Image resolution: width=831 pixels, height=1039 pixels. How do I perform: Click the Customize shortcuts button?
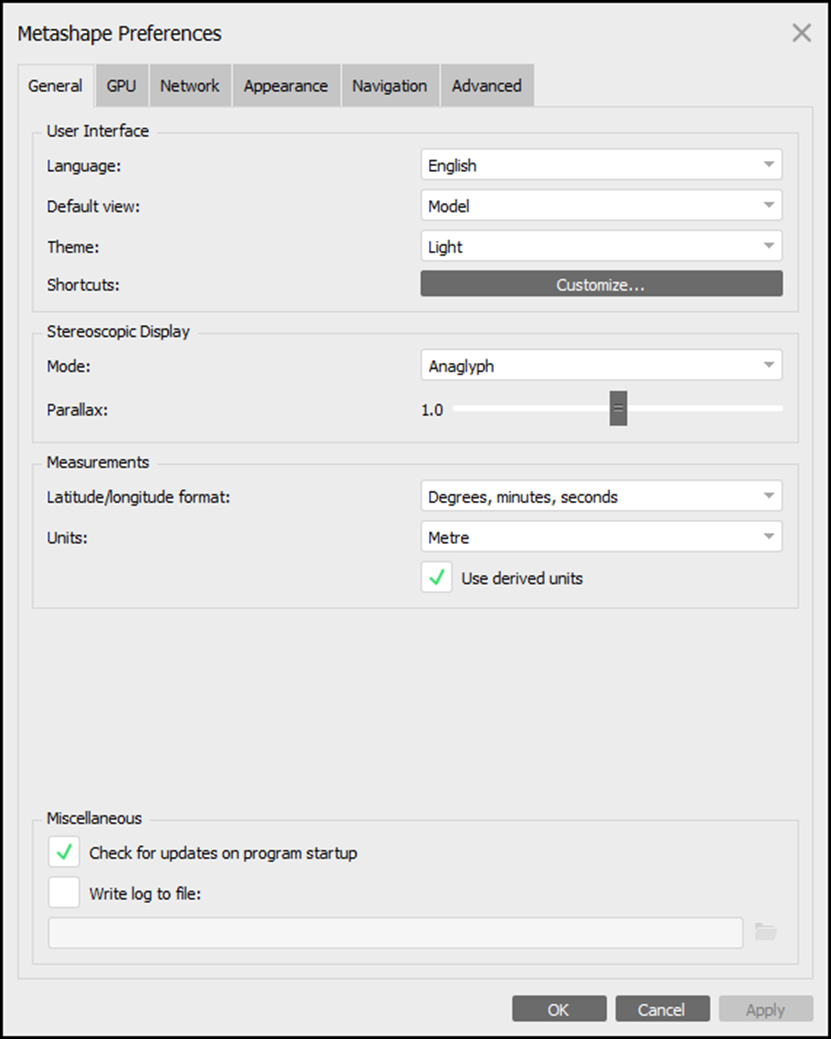601,284
